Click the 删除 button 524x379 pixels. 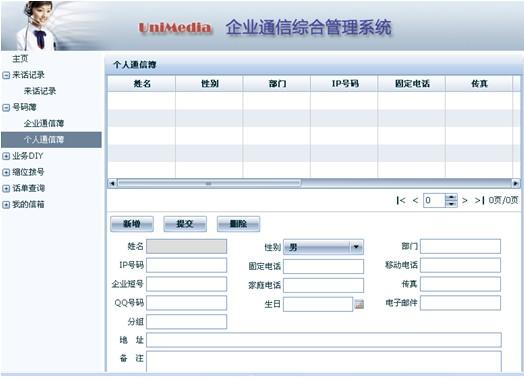tap(238, 224)
